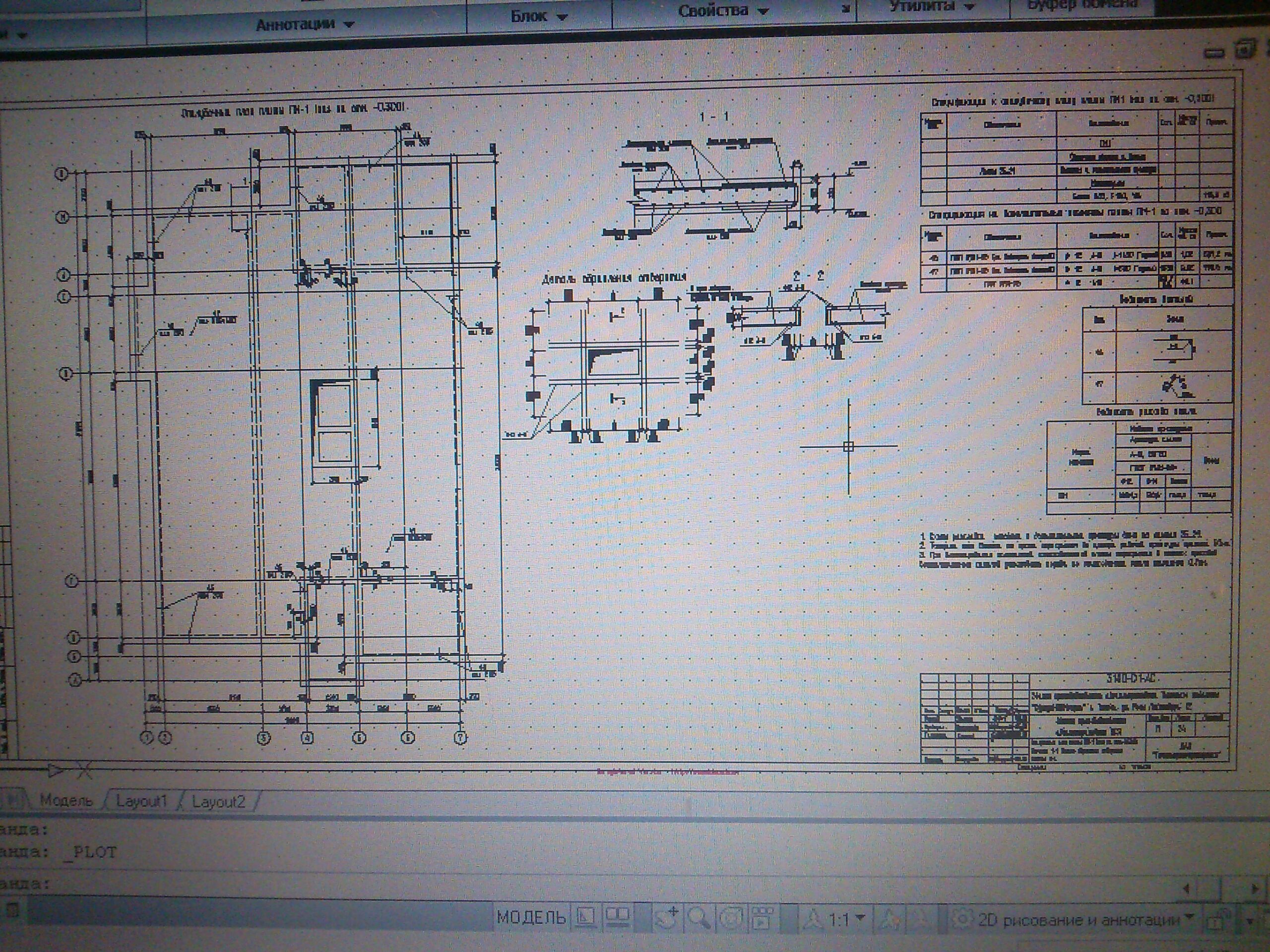Screen dimensions: 1270x952
Task: Open the status bar menu arrow at far right
Action: coord(1250,923)
